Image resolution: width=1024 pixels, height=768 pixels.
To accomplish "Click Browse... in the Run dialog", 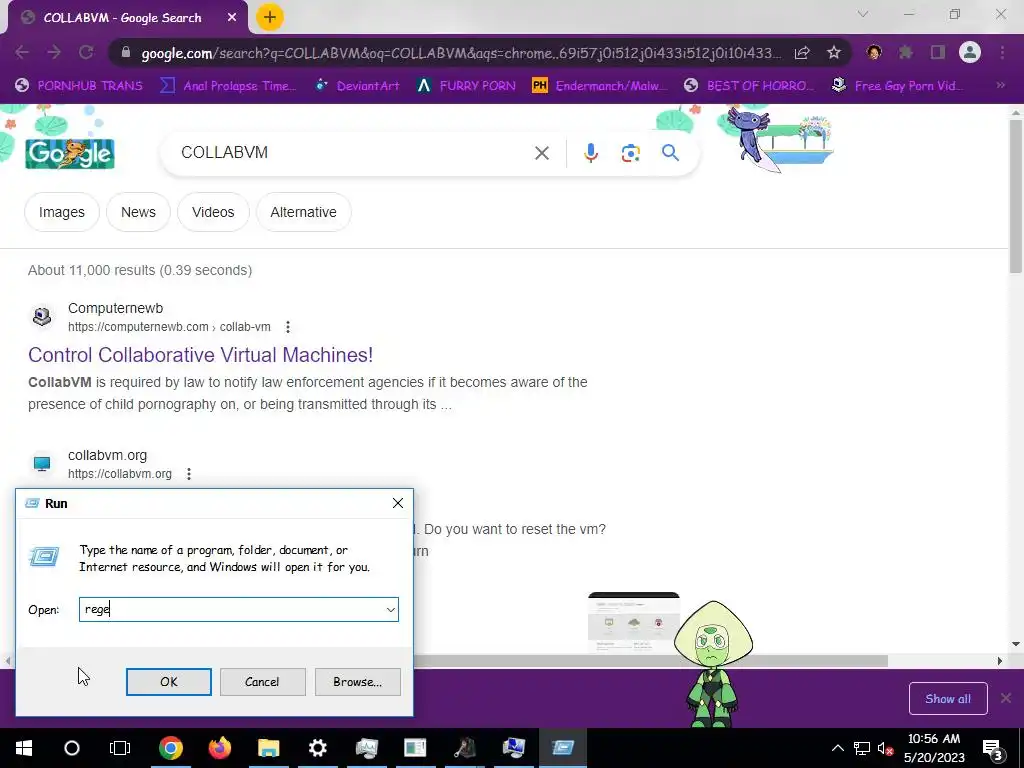I will click(x=357, y=682).
